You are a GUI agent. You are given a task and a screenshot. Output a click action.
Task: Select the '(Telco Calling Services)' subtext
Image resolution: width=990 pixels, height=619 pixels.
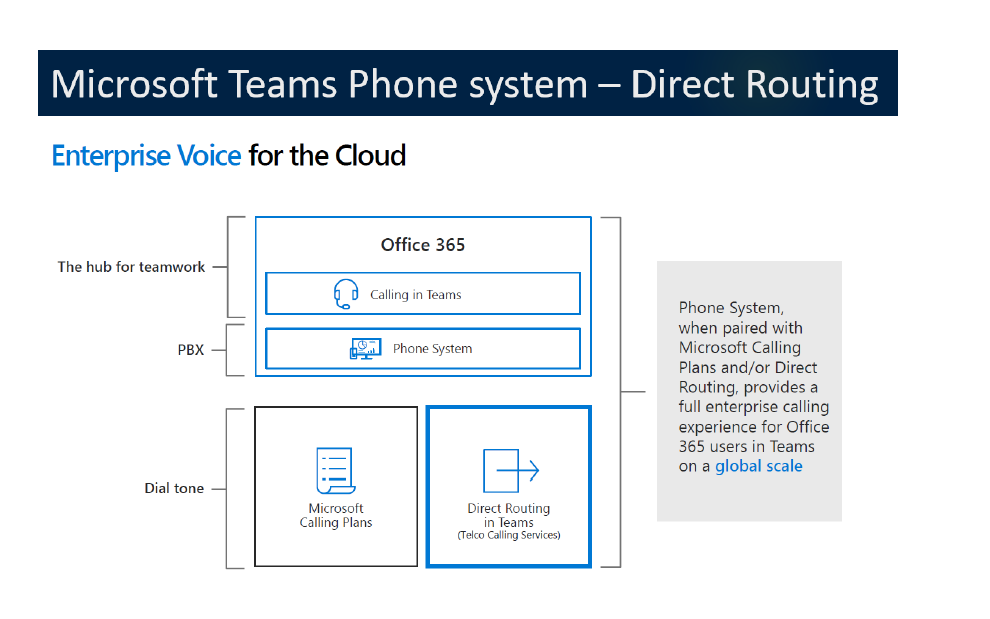tap(508, 535)
